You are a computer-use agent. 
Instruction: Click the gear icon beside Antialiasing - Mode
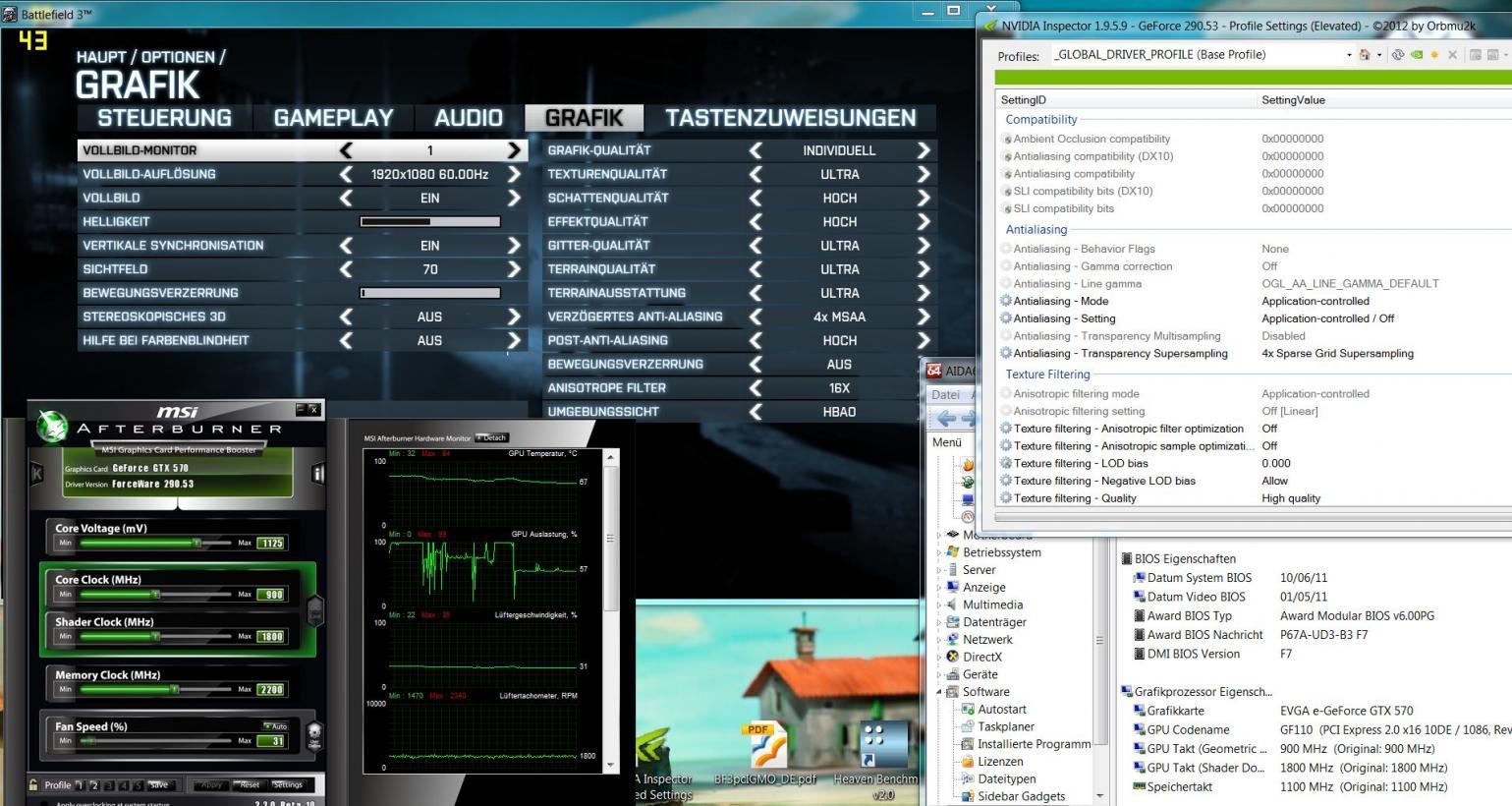pos(1006,301)
